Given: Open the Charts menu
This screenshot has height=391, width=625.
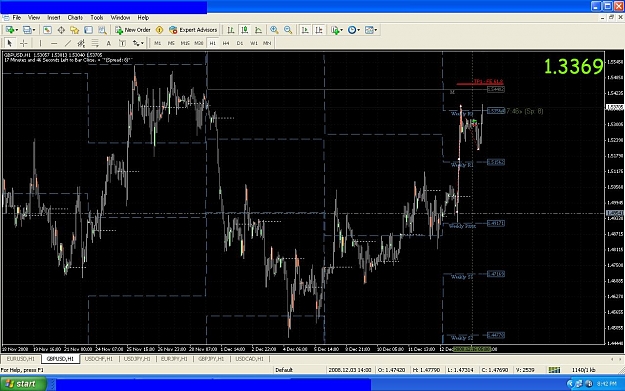Looking at the screenshot, I should pyautogui.click(x=75, y=18).
